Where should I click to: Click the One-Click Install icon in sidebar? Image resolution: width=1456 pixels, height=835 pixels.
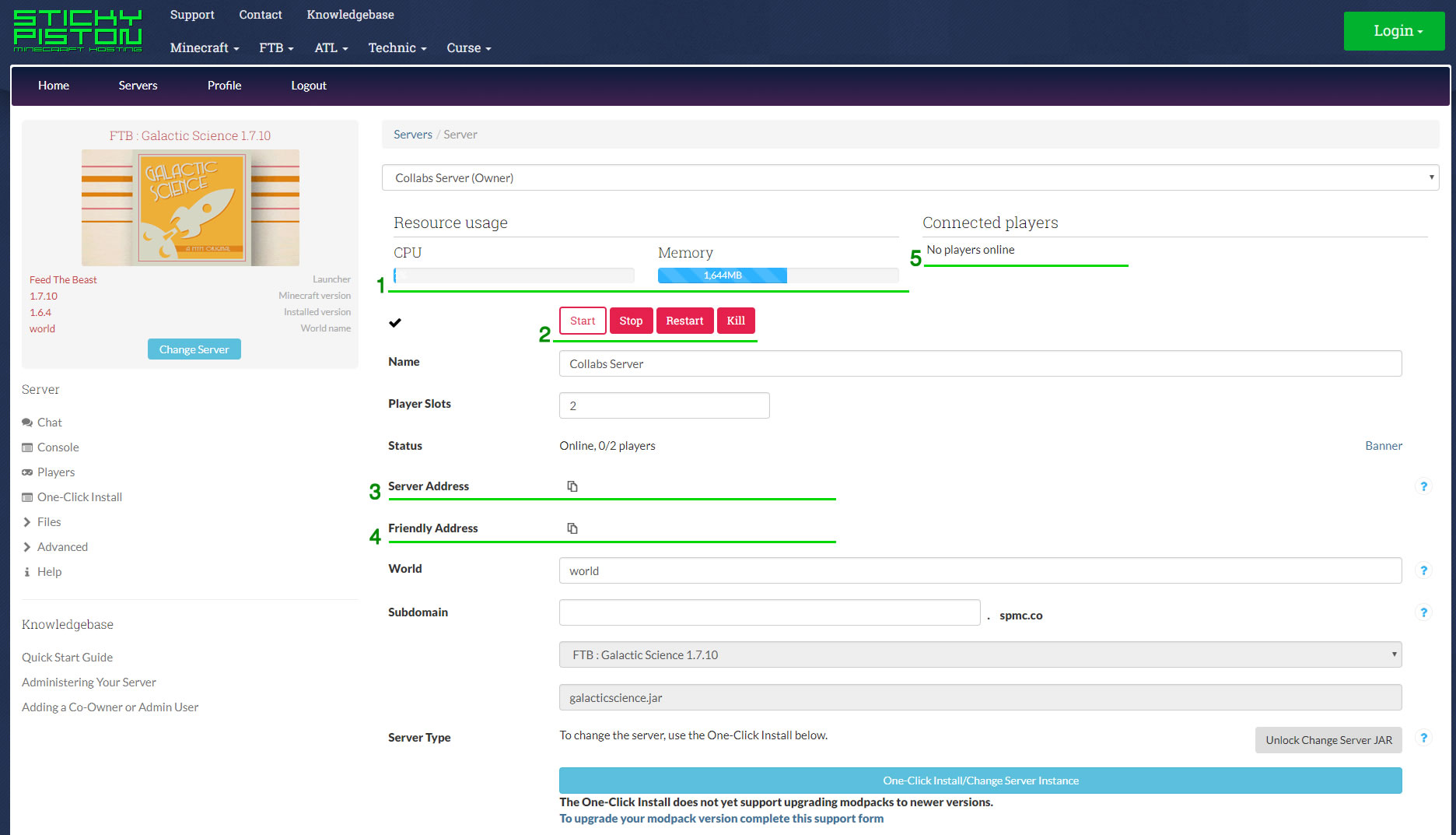[27, 497]
